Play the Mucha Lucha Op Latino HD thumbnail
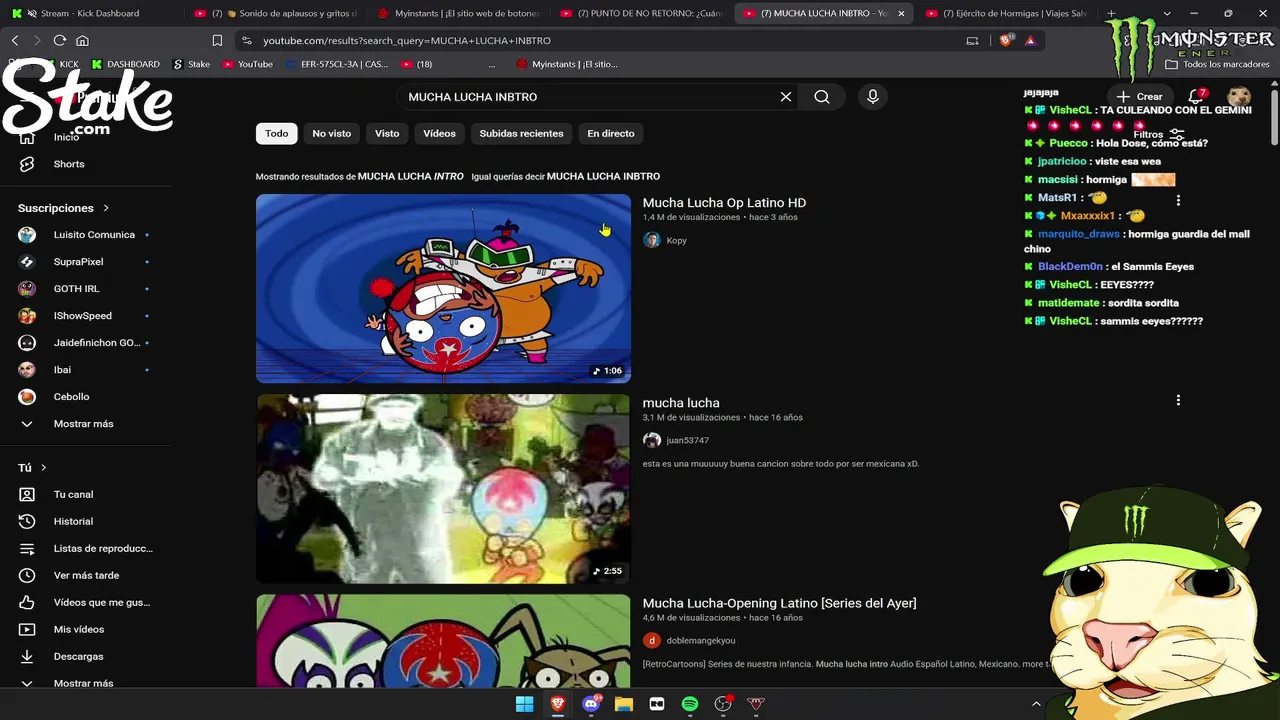This screenshot has height=720, width=1280. (443, 288)
